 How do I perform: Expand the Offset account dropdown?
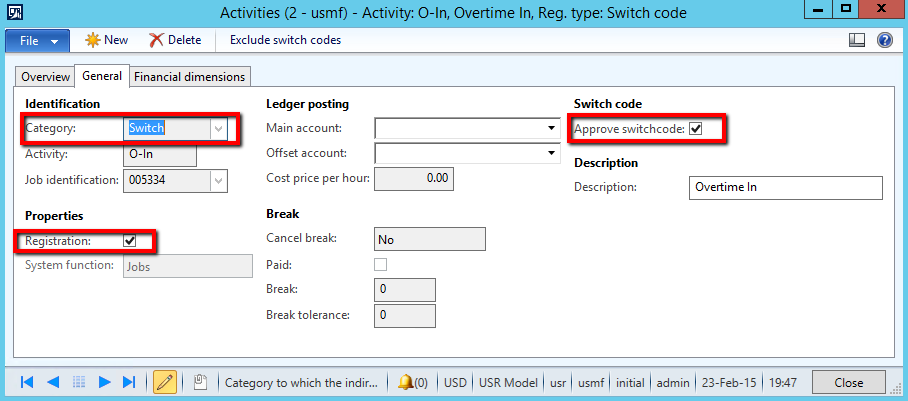coord(551,153)
